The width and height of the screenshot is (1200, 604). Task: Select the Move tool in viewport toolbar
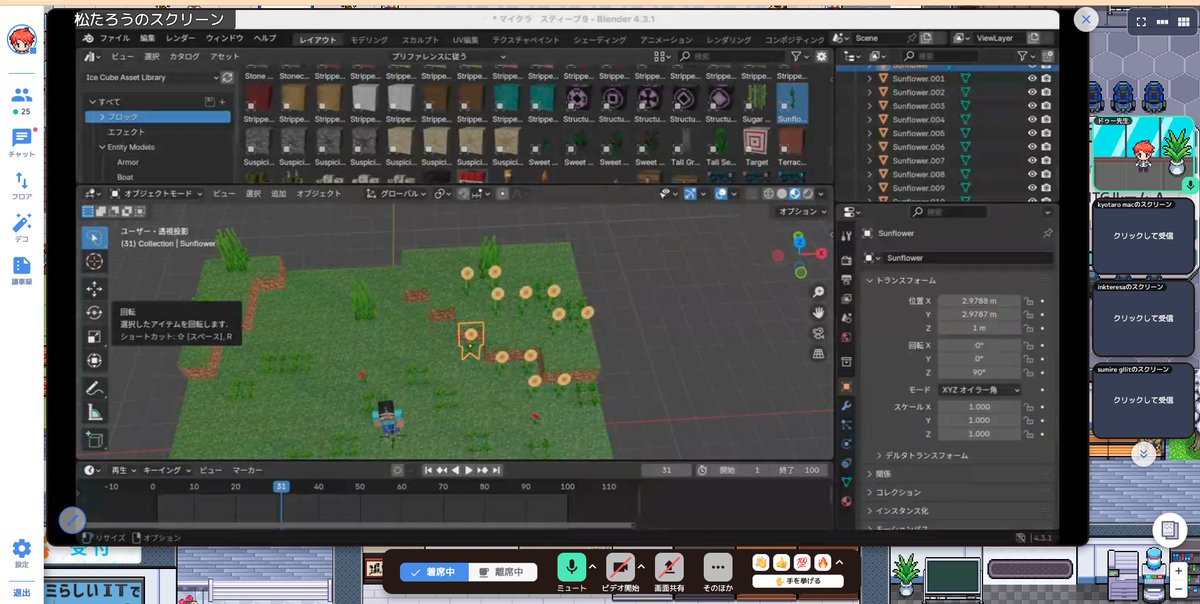tap(95, 289)
